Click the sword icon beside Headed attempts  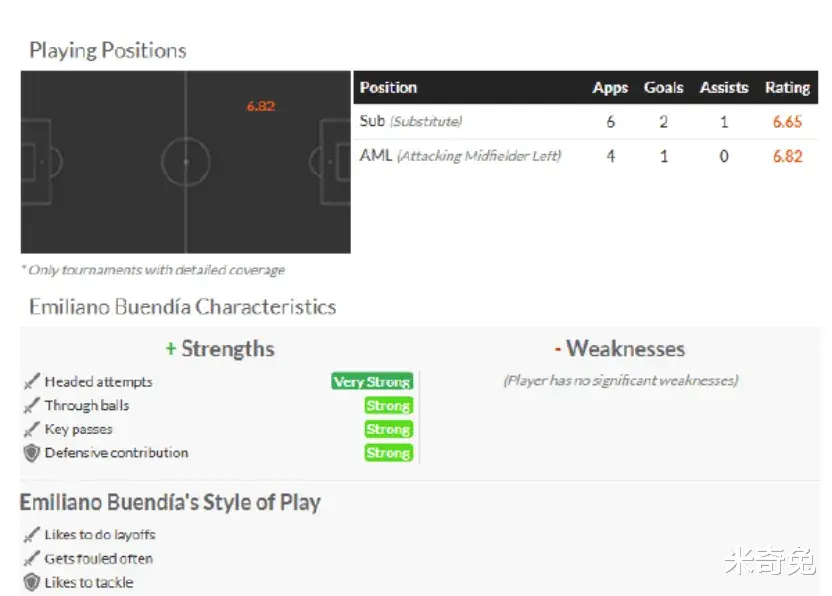coord(32,381)
